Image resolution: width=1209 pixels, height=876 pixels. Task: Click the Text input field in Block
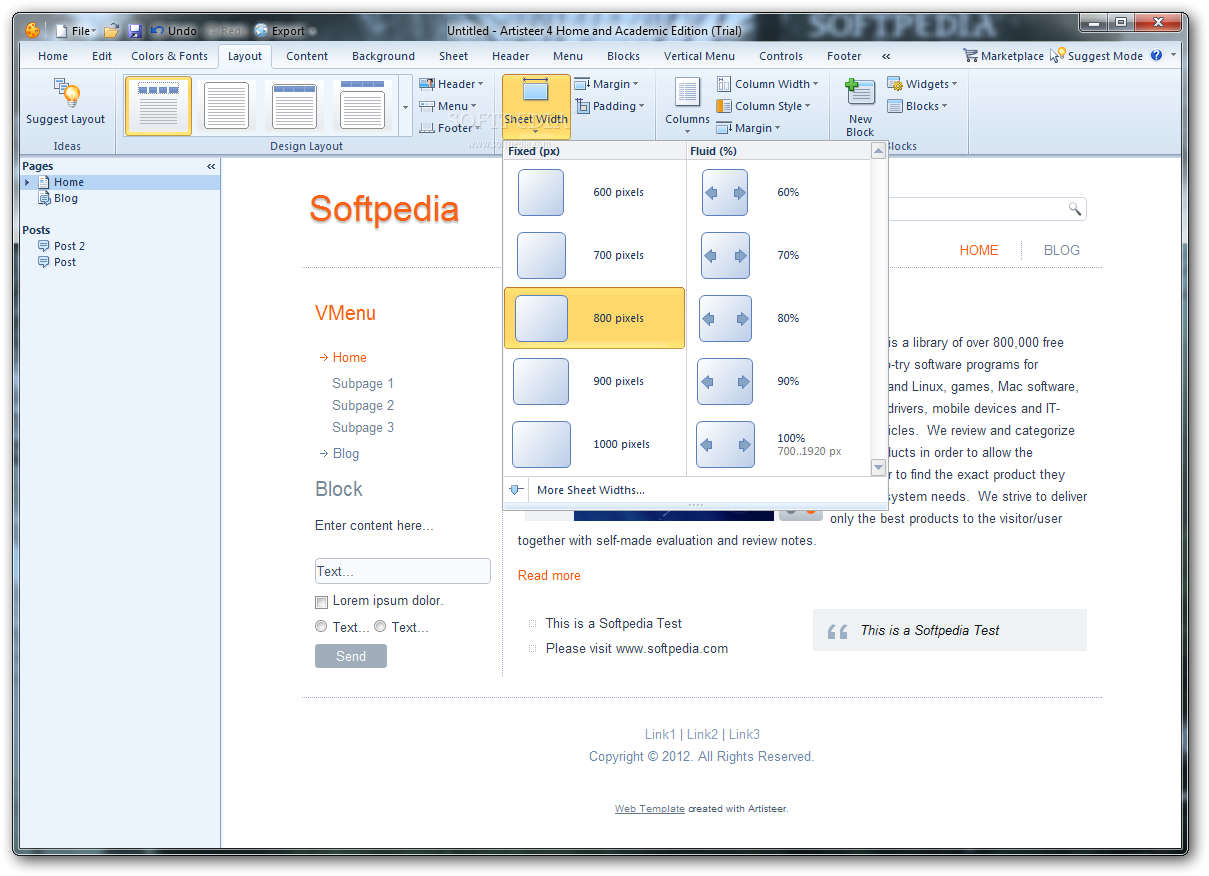[403, 571]
